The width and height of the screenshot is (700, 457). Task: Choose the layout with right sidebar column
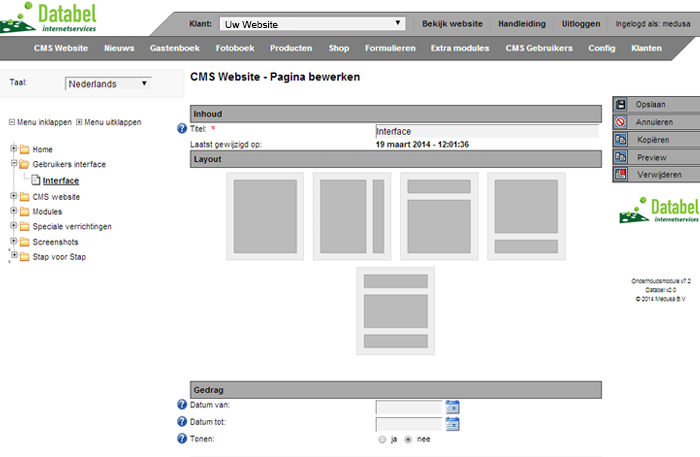point(352,216)
